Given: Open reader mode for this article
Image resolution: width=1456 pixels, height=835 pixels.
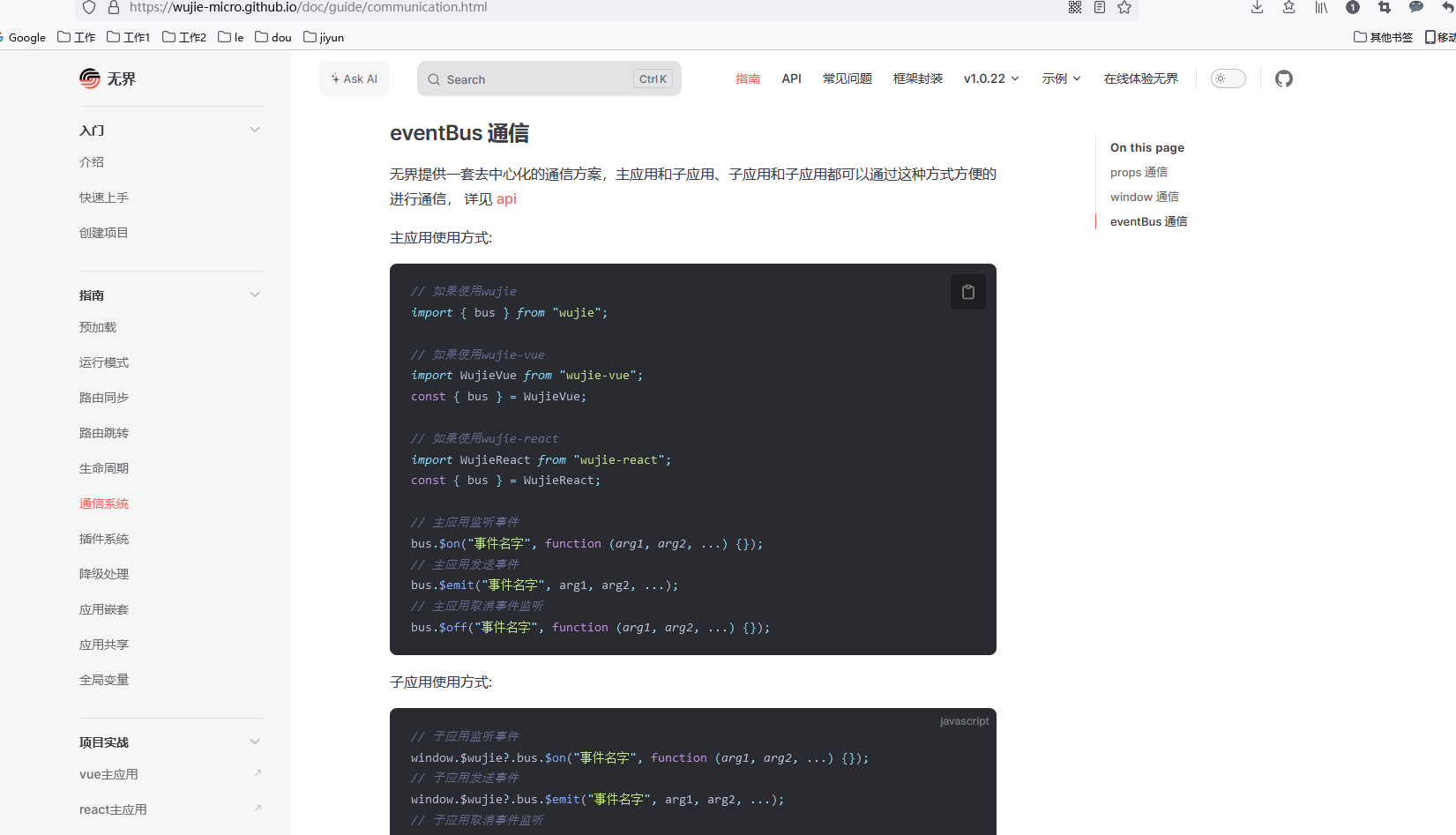Looking at the screenshot, I should click(1099, 7).
